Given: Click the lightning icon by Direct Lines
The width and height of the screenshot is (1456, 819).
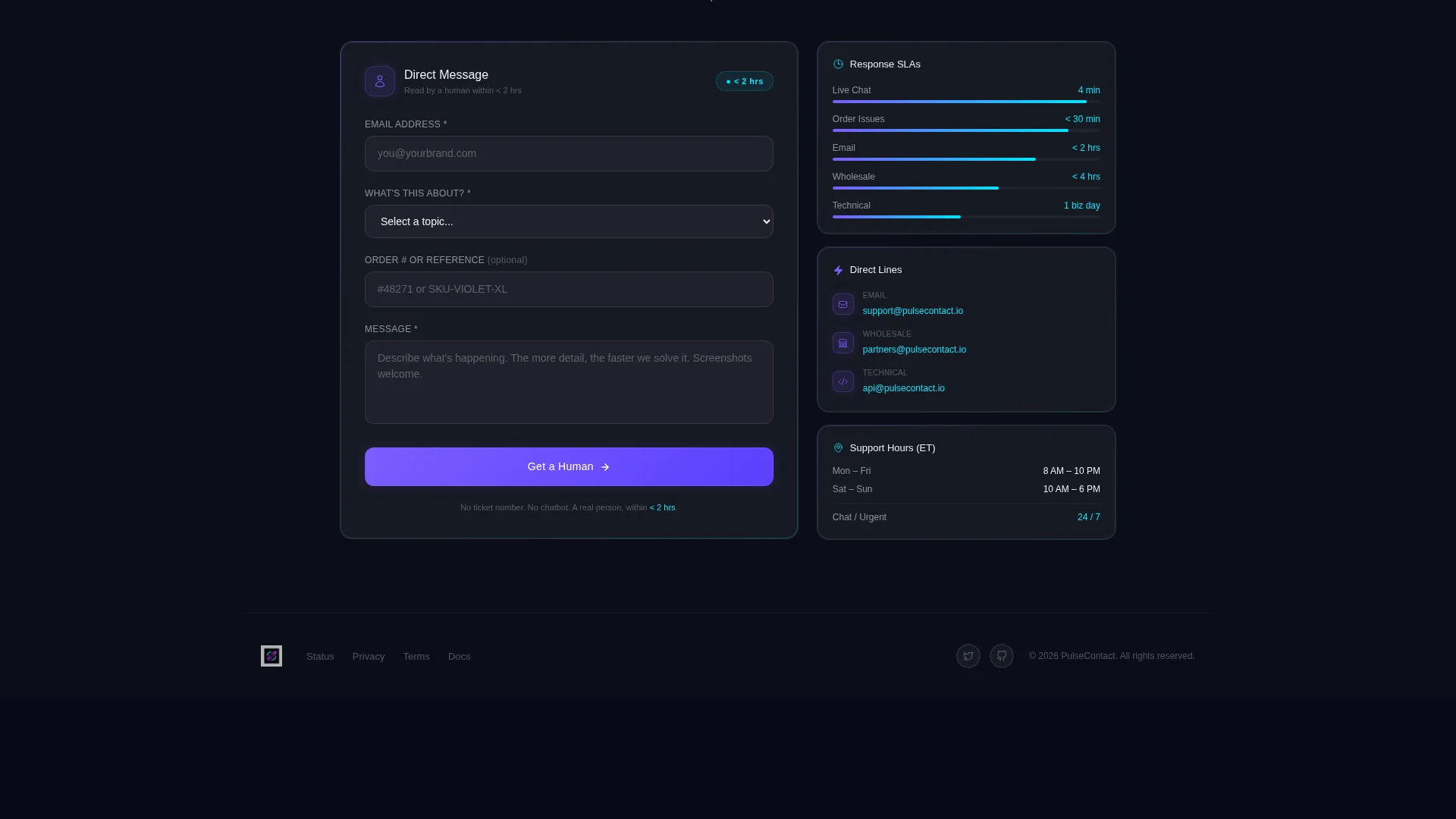Looking at the screenshot, I should click(x=838, y=270).
